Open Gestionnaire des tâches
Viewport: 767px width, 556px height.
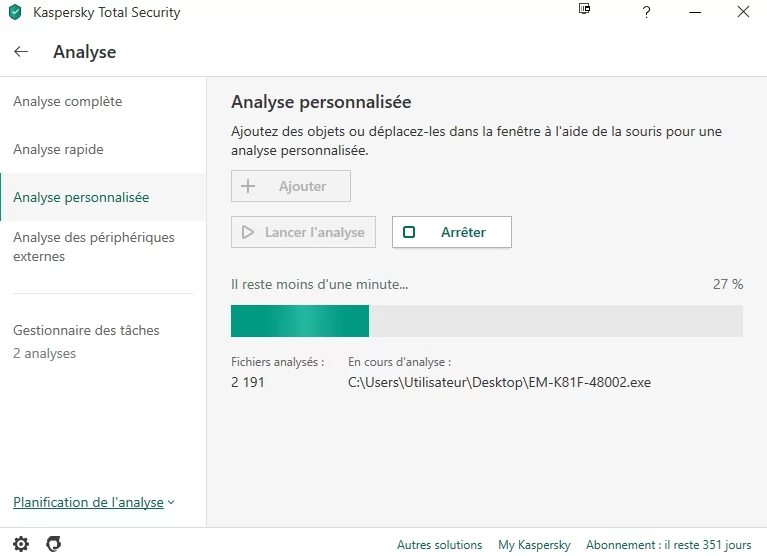(86, 330)
